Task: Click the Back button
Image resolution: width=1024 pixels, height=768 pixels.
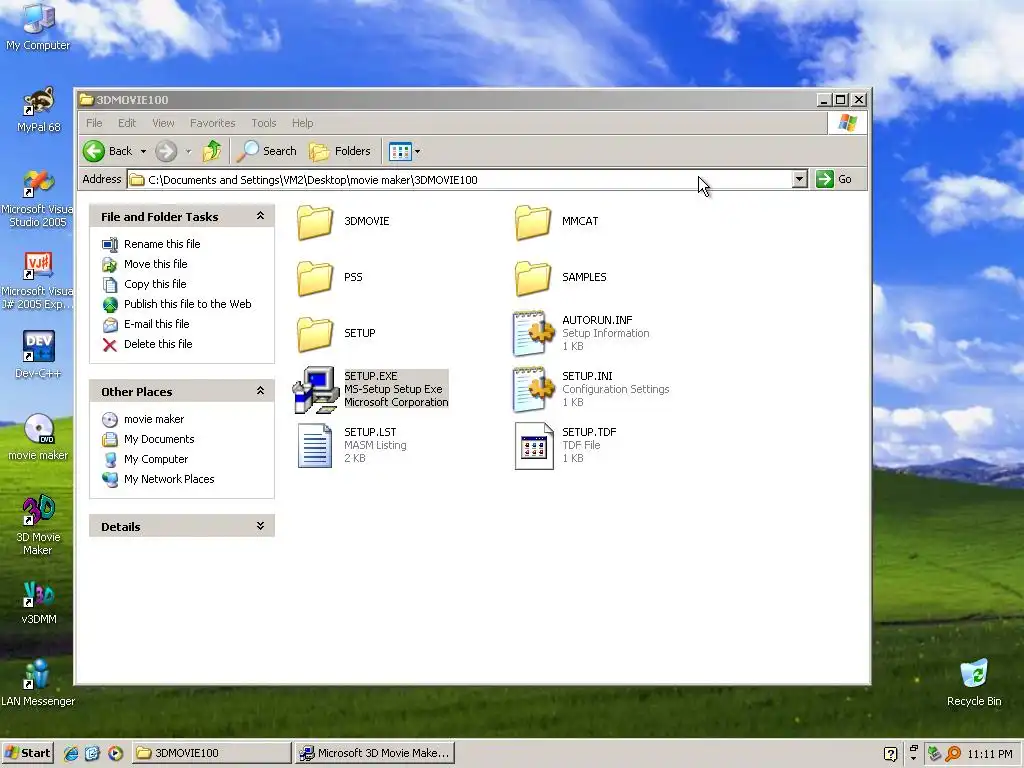Action: (x=108, y=152)
